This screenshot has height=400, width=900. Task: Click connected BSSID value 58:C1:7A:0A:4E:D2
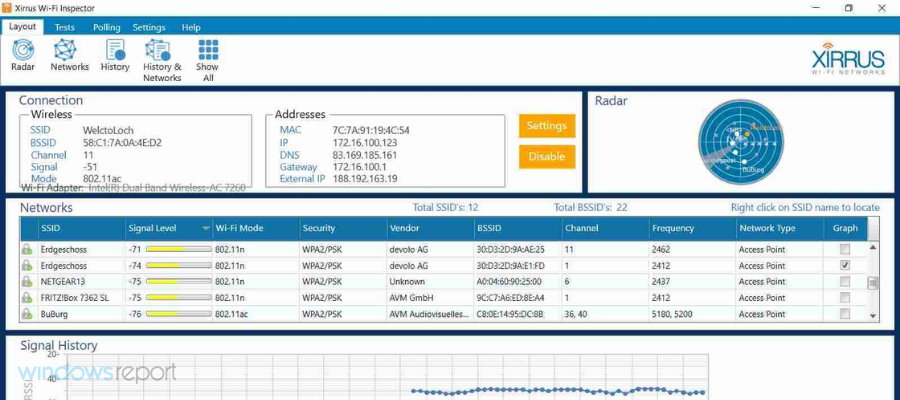122,143
